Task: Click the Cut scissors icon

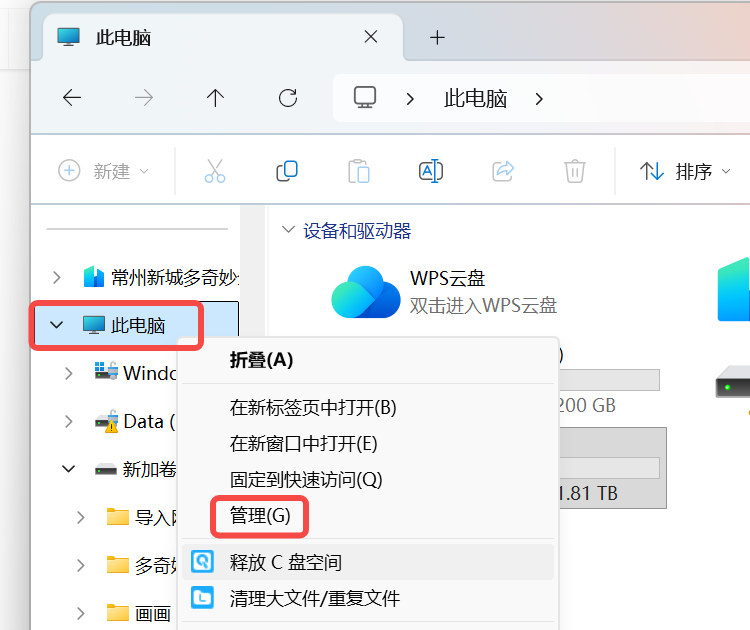Action: pos(215,171)
